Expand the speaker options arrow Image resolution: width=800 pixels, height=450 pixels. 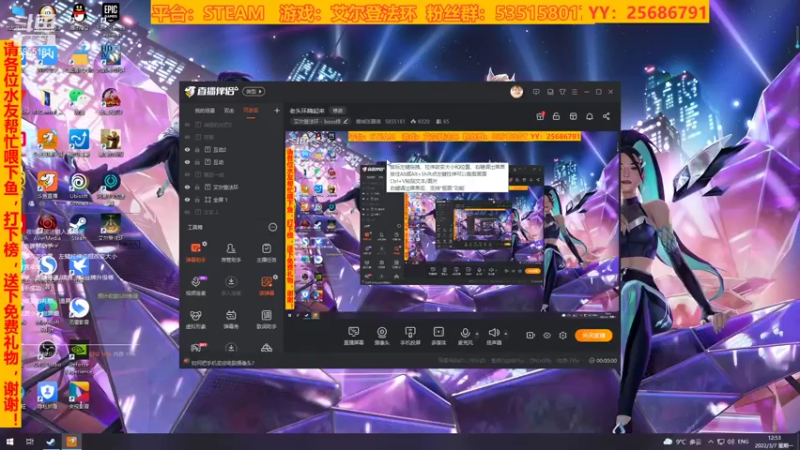pyautogui.click(x=506, y=334)
